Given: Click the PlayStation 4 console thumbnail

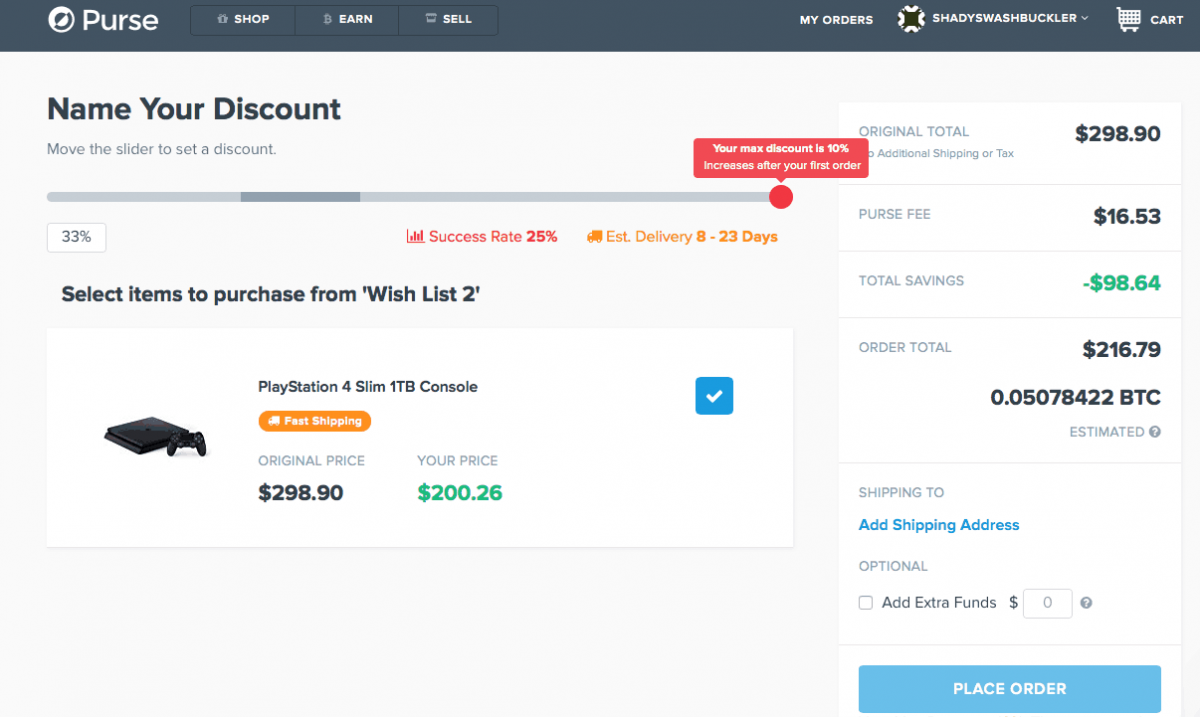Looking at the screenshot, I should coord(156,437).
